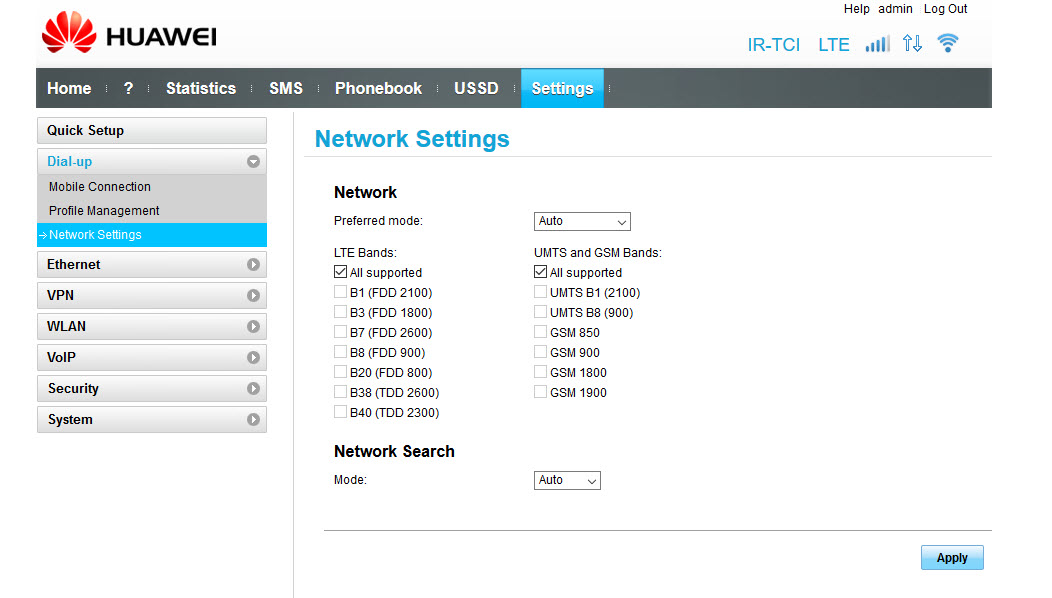Expand the WLAN section arrow icon
Image resolution: width=1052 pixels, height=598 pixels.
(x=253, y=327)
